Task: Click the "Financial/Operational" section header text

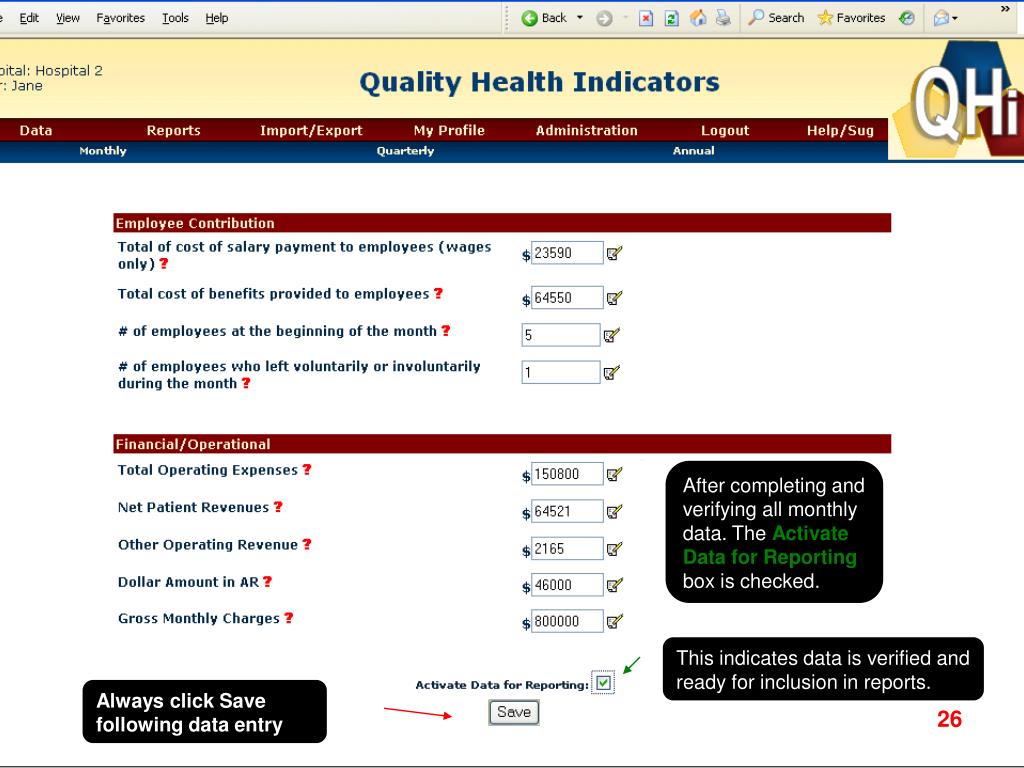Action: (x=193, y=444)
